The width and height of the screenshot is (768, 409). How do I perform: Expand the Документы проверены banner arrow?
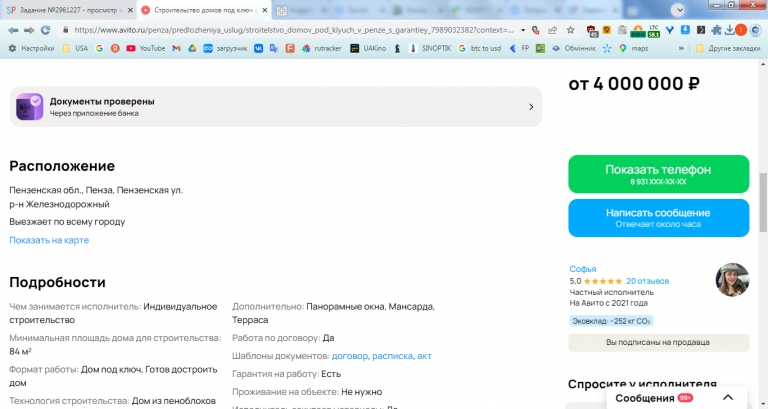click(x=531, y=107)
